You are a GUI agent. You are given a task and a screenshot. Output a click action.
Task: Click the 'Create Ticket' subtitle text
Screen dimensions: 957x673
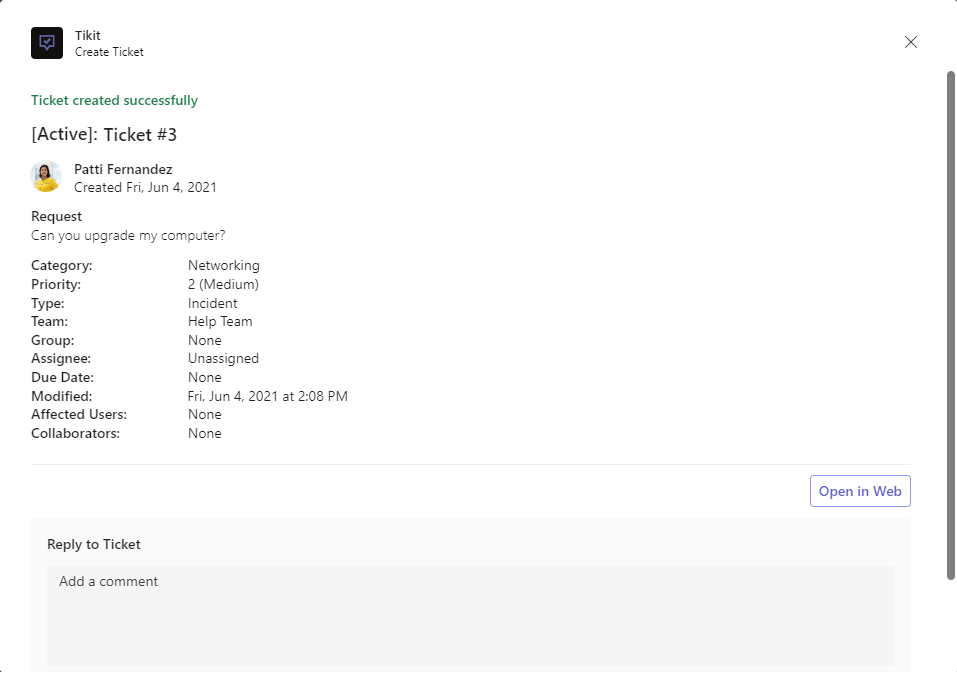click(x=109, y=52)
